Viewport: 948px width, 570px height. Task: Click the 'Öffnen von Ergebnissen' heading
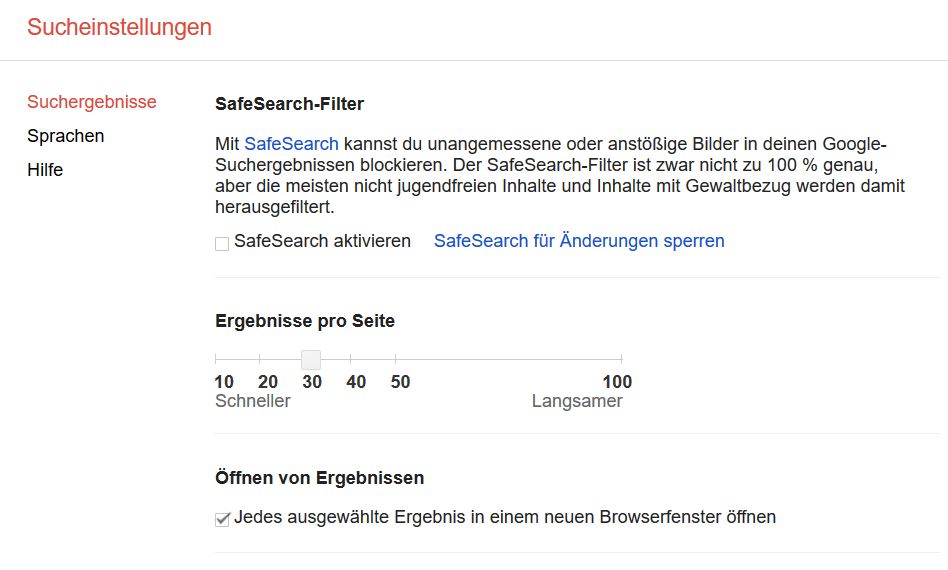tap(319, 478)
